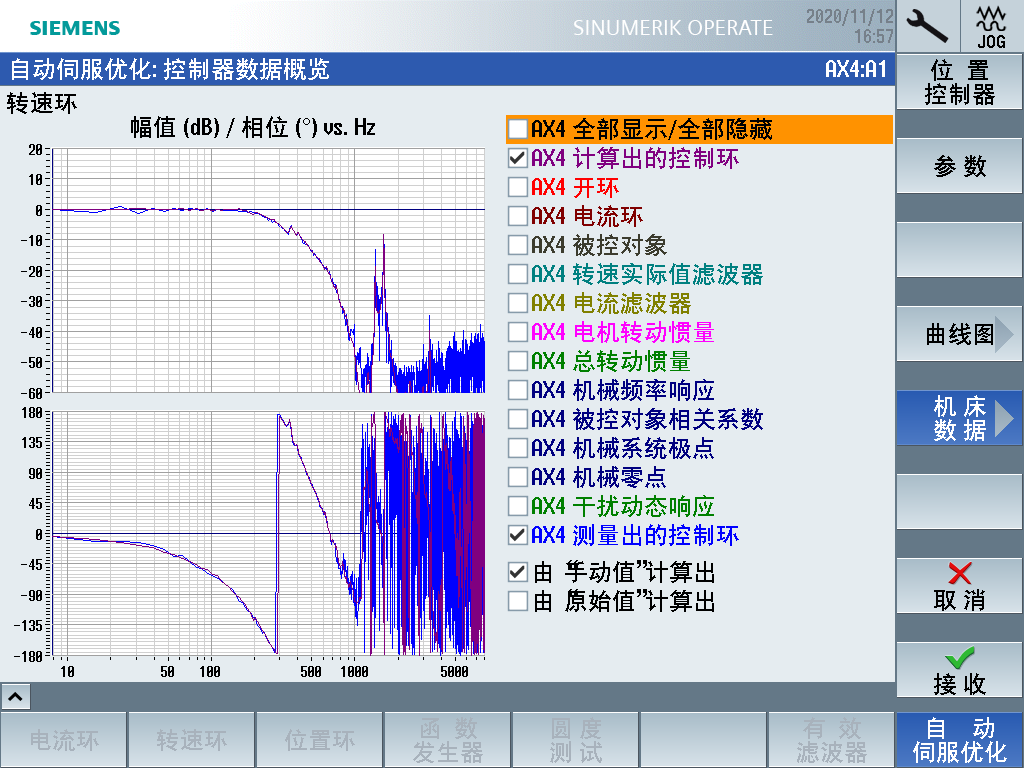Click inside the amplitude (dB) plot
The width and height of the screenshot is (1024, 768).
point(268,270)
